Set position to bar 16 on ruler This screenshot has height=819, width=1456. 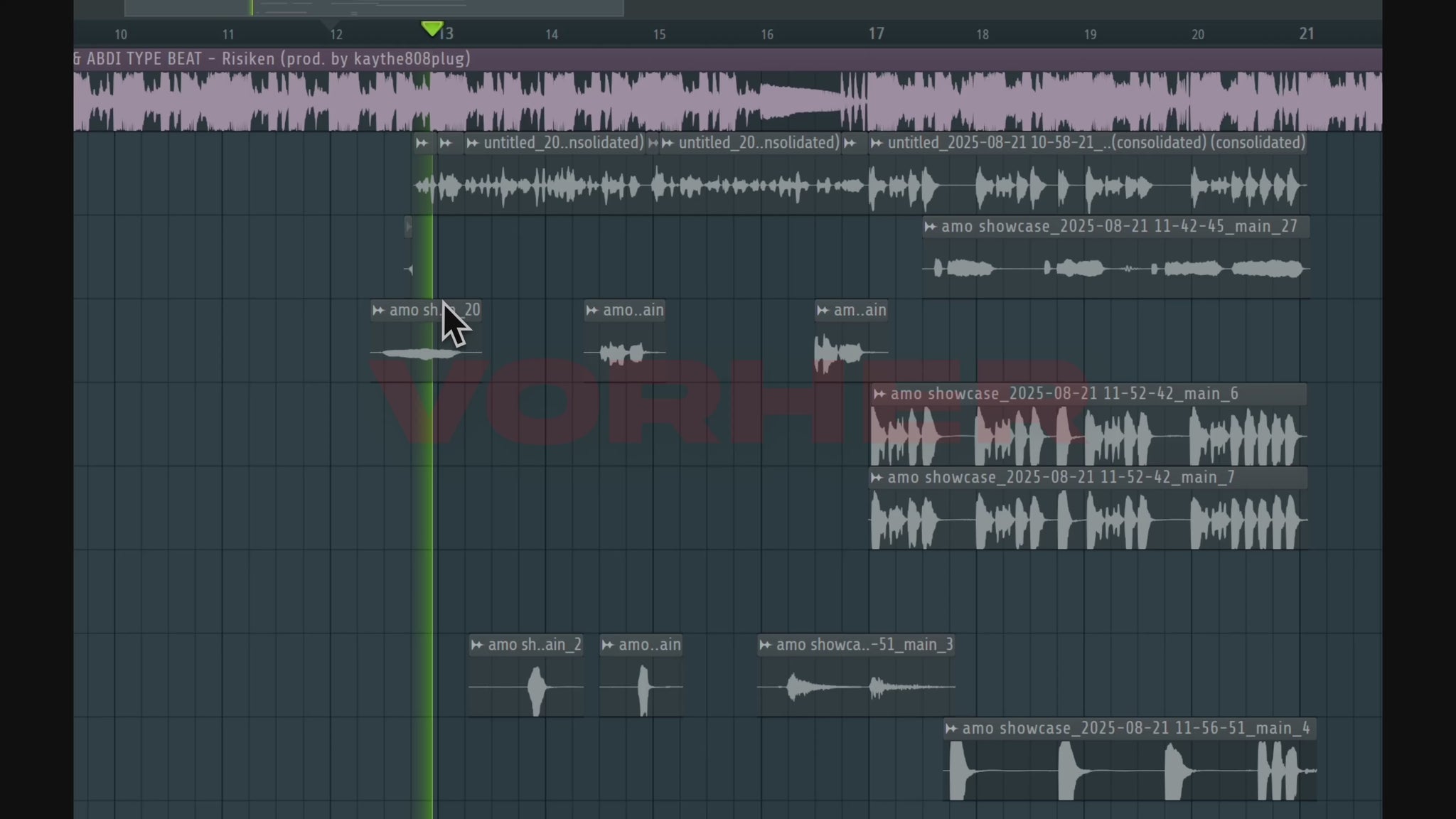(767, 34)
